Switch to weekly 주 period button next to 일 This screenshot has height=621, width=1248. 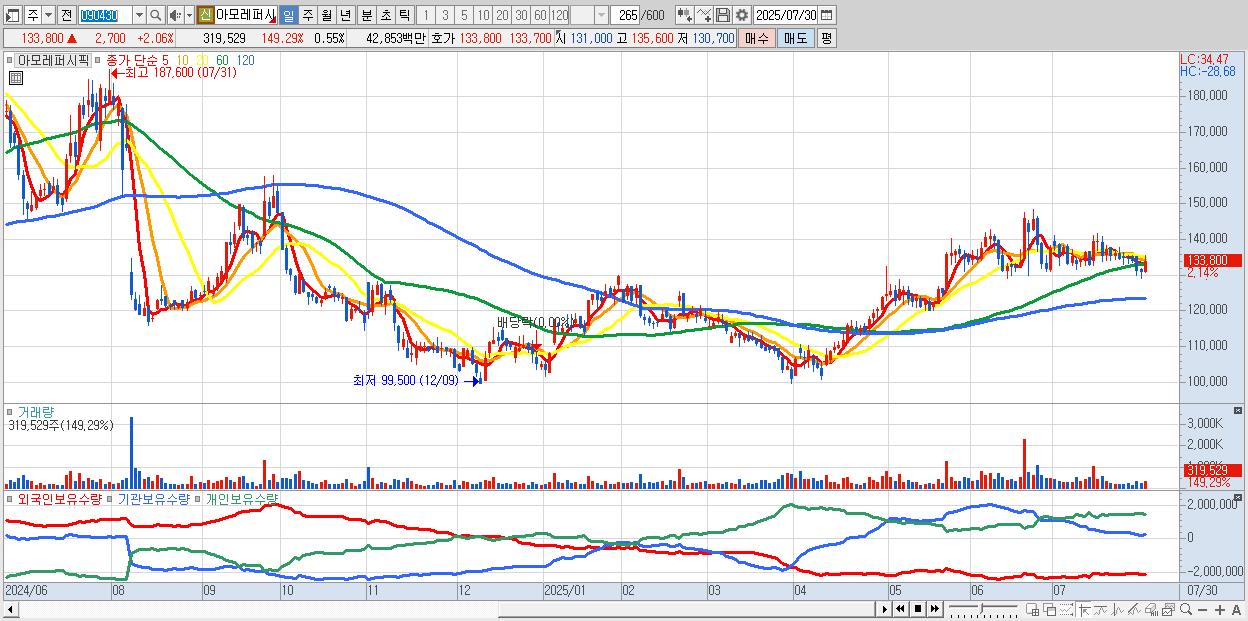[x=307, y=15]
